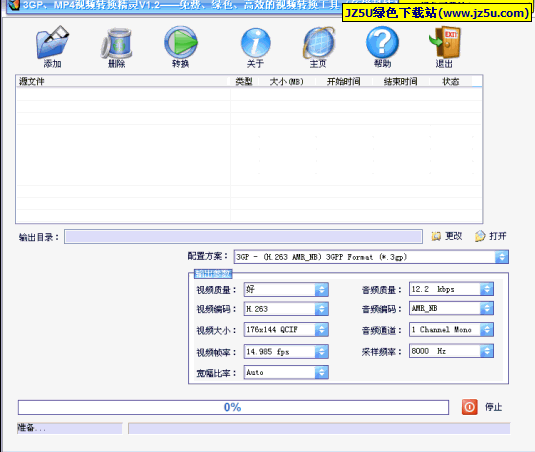Click the 添加 (Add) folder icon
This screenshot has width=535, height=452.
click(x=52, y=42)
